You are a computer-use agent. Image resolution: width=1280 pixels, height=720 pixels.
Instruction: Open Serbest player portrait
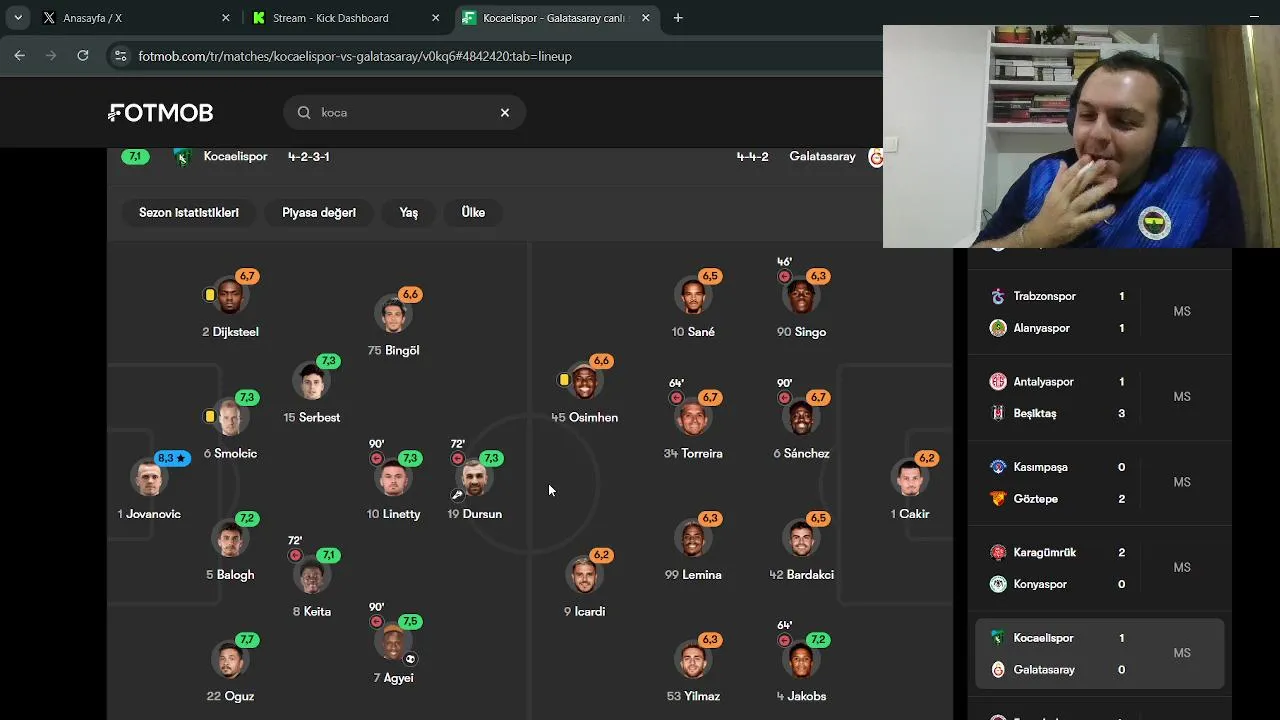[x=311, y=383]
